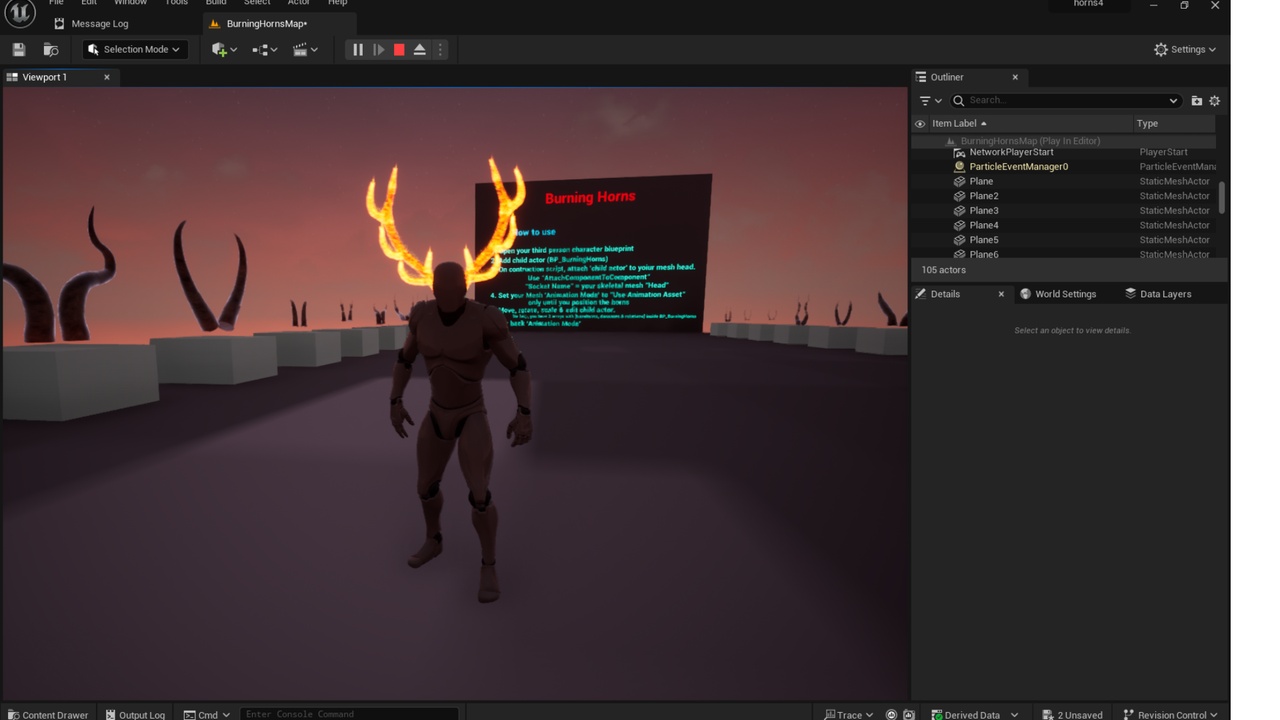Open the Tools menu
1280x720 pixels.
(176, 3)
